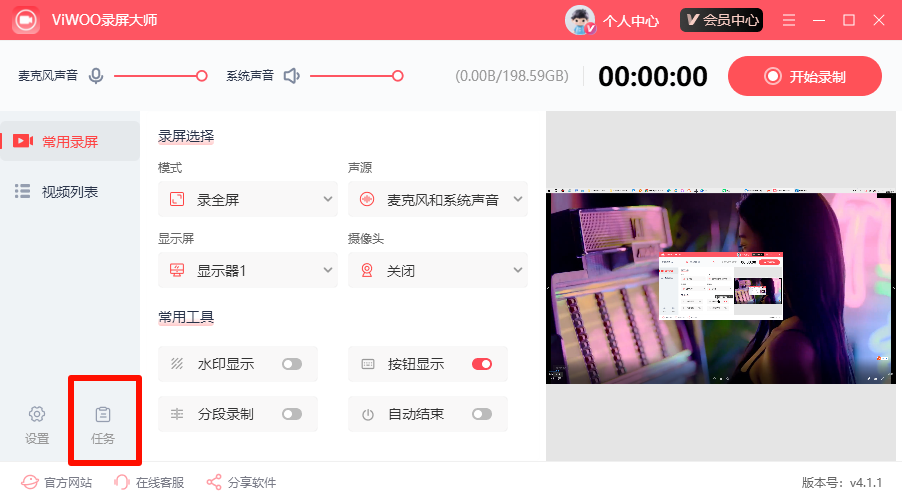Click 分享软件 share software link
The width and height of the screenshot is (902, 502).
252,482
